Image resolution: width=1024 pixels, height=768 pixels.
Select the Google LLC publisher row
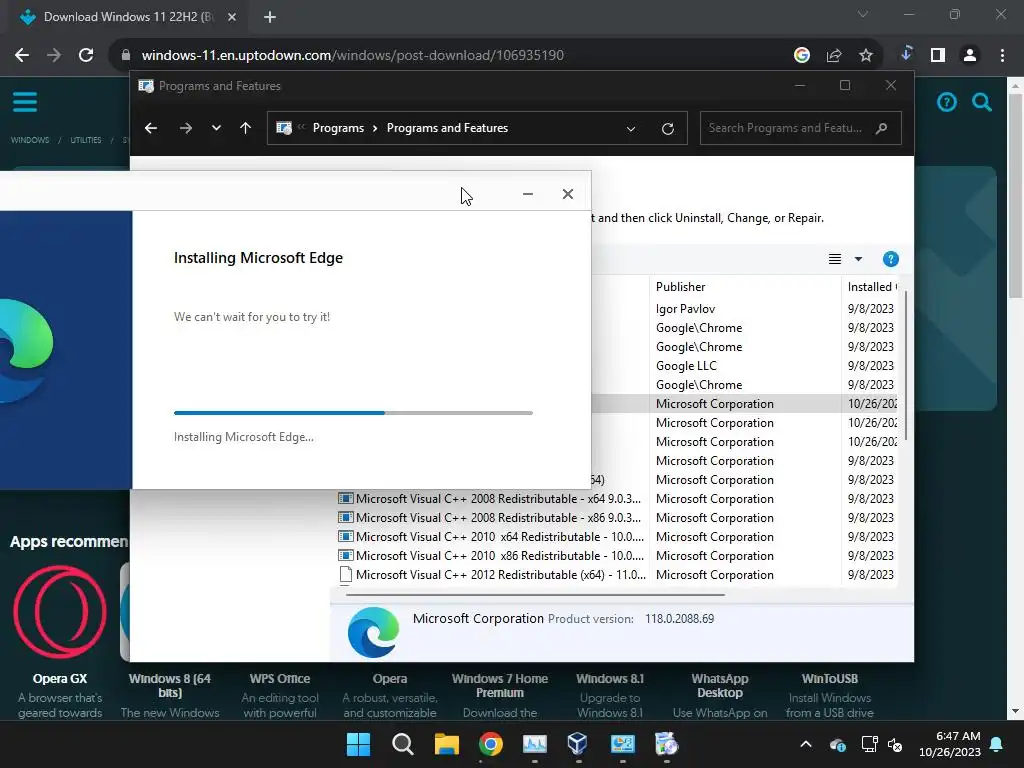(x=686, y=366)
